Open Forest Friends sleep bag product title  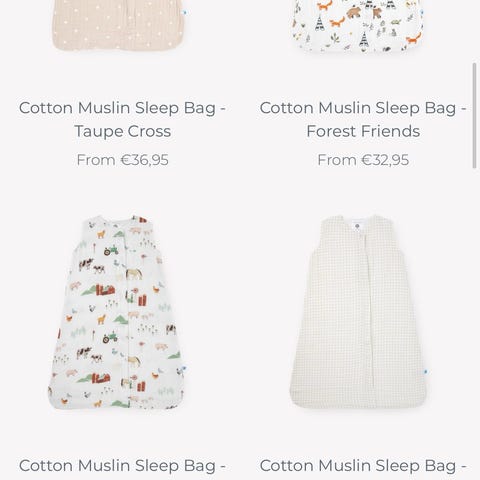363,119
